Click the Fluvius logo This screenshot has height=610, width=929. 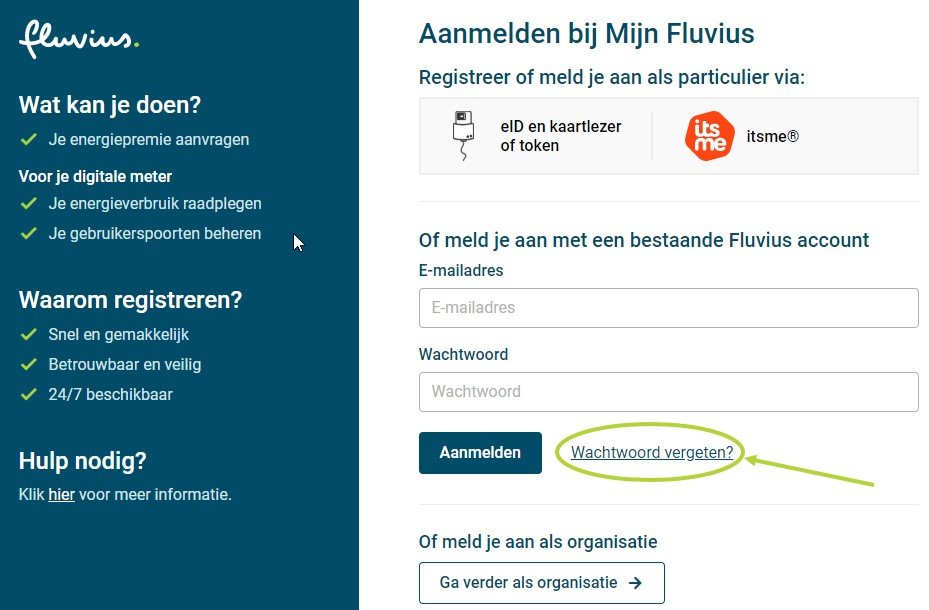tap(78, 40)
